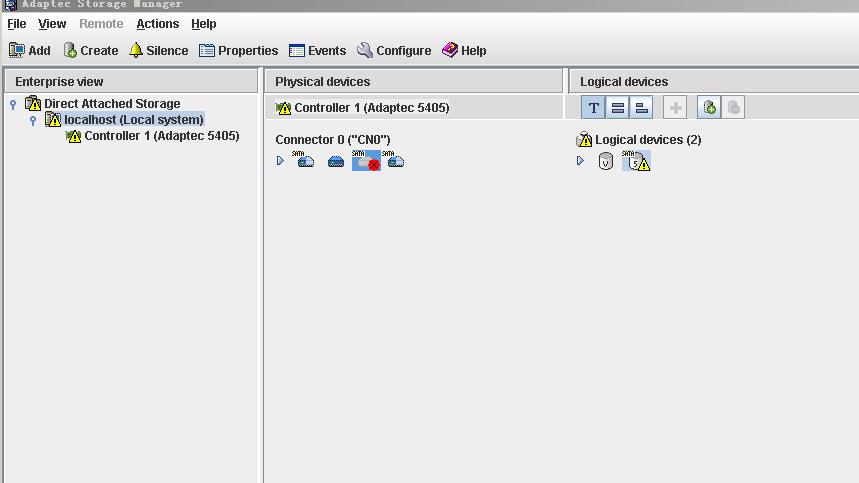Click the Create toolbar button
The height and width of the screenshot is (483, 859).
90,50
